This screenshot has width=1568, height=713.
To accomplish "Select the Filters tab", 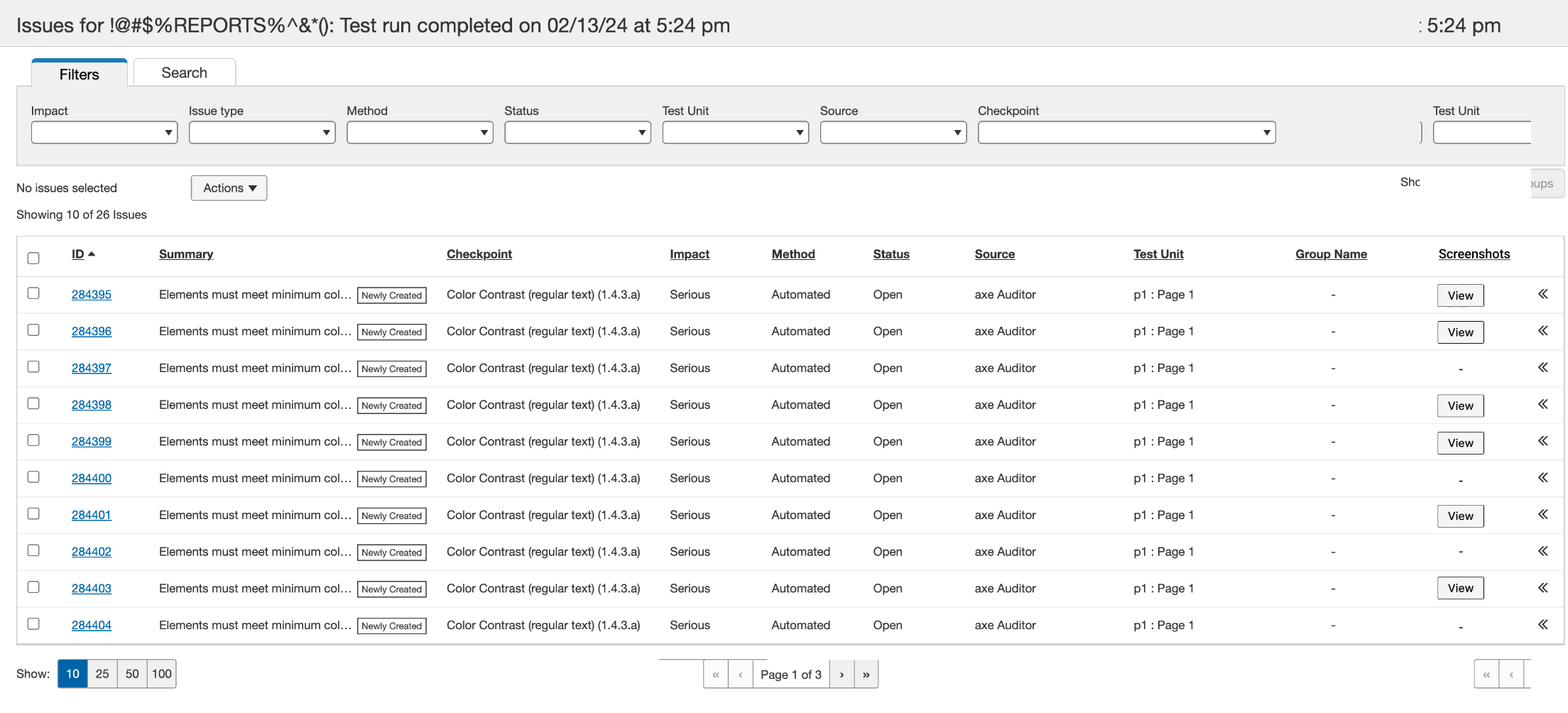I will [x=79, y=75].
